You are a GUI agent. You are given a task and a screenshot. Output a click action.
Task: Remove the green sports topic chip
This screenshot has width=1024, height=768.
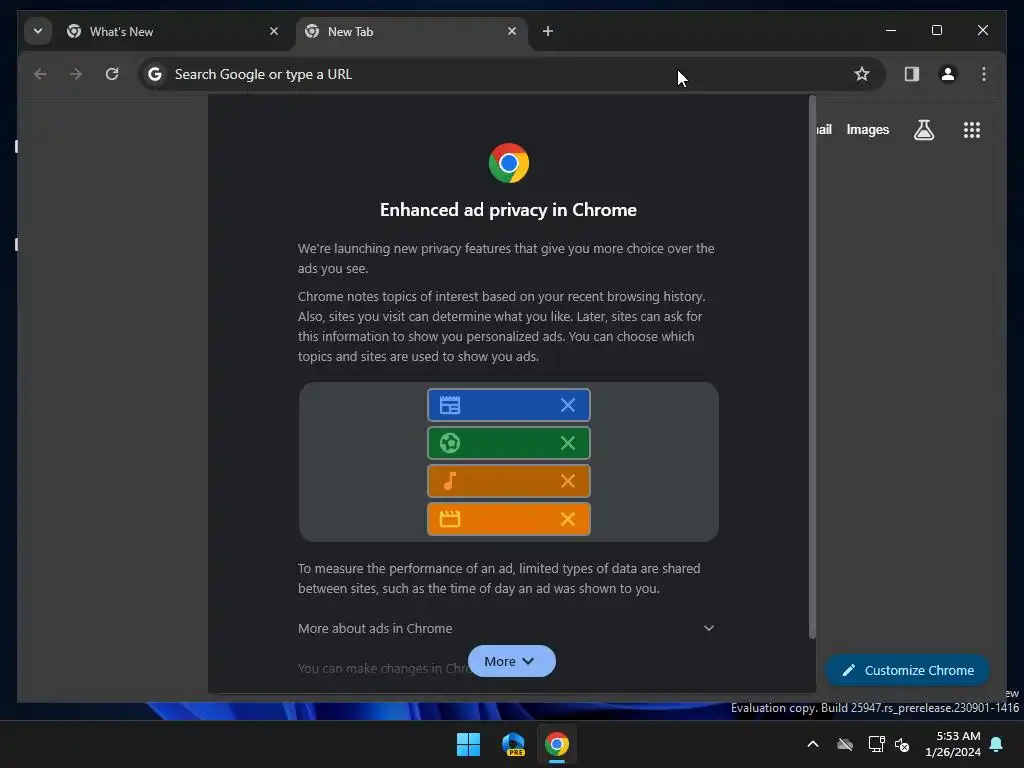tap(568, 443)
